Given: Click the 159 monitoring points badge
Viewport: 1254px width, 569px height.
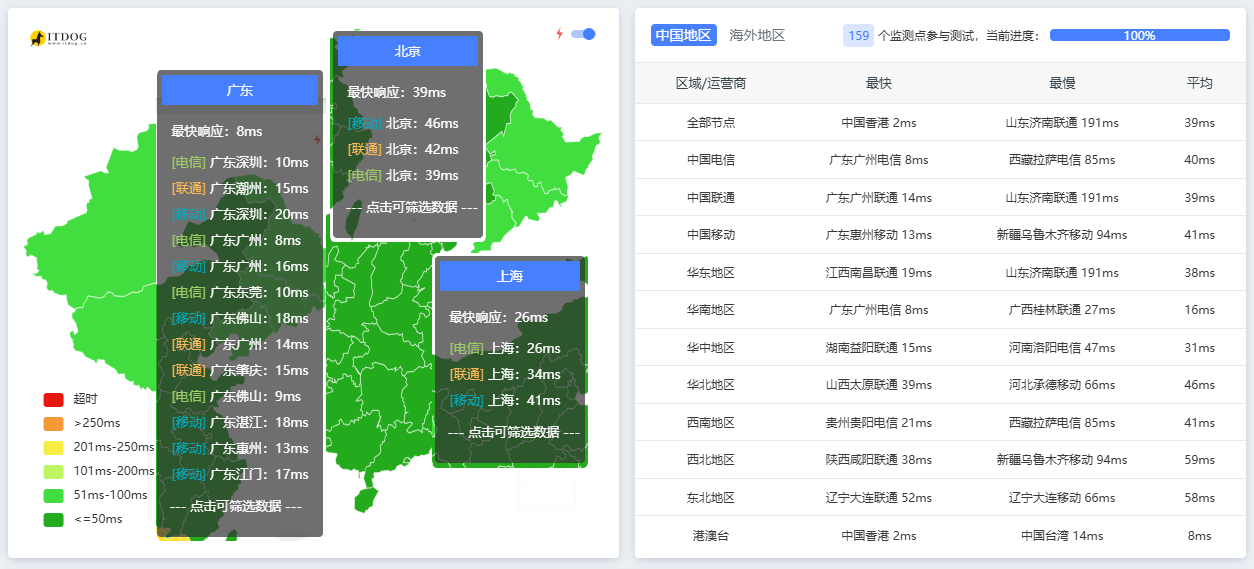Looking at the screenshot, I should (858, 35).
